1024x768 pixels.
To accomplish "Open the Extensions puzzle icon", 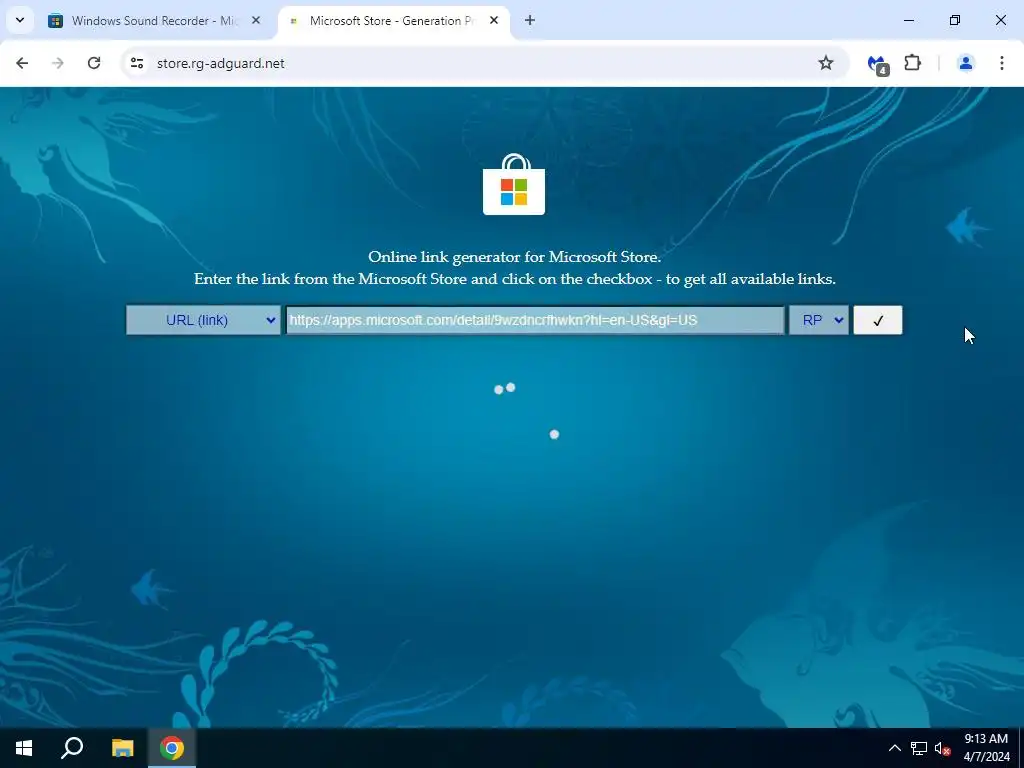I will click(x=912, y=63).
